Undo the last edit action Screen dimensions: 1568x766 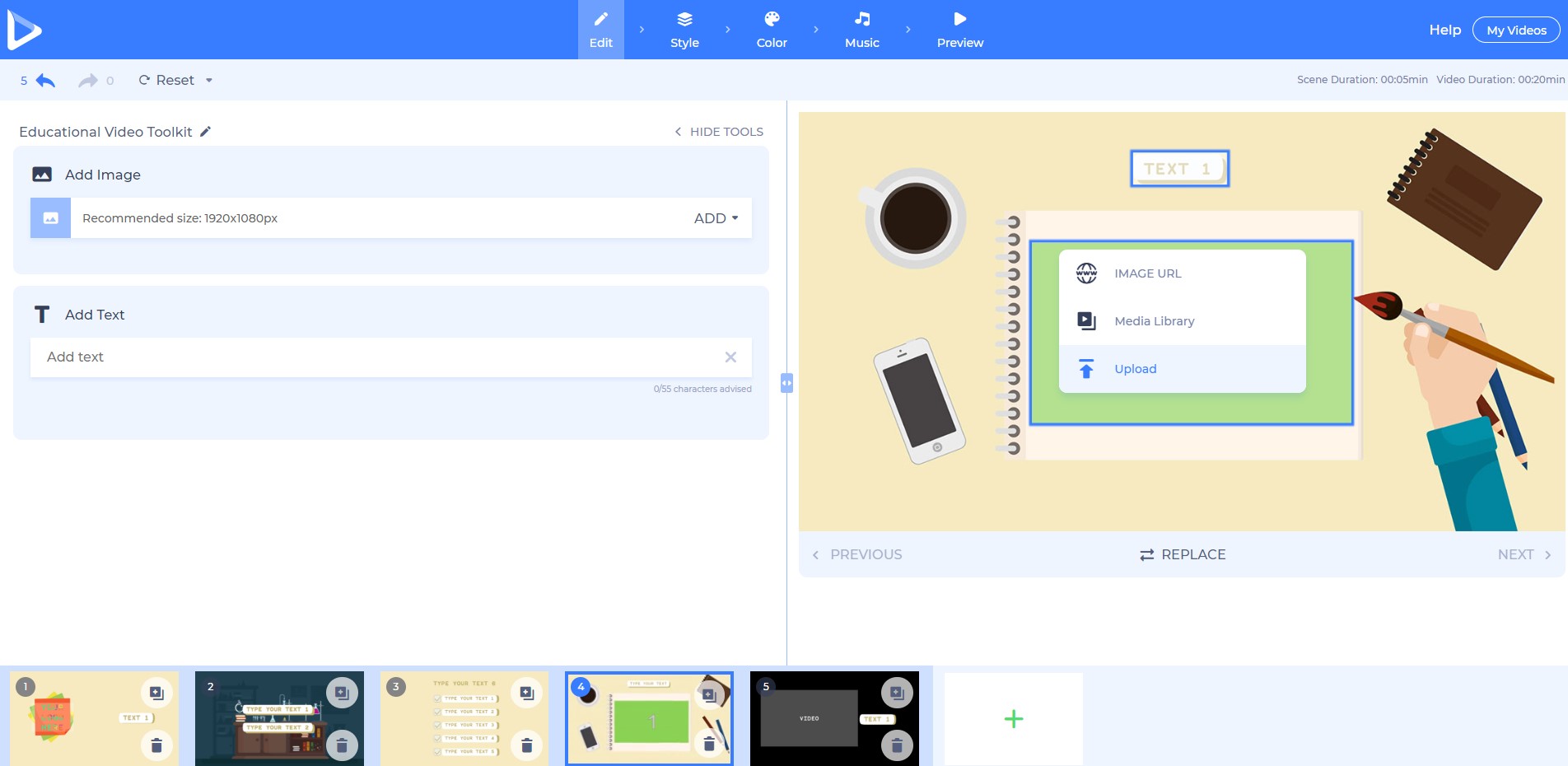point(45,79)
